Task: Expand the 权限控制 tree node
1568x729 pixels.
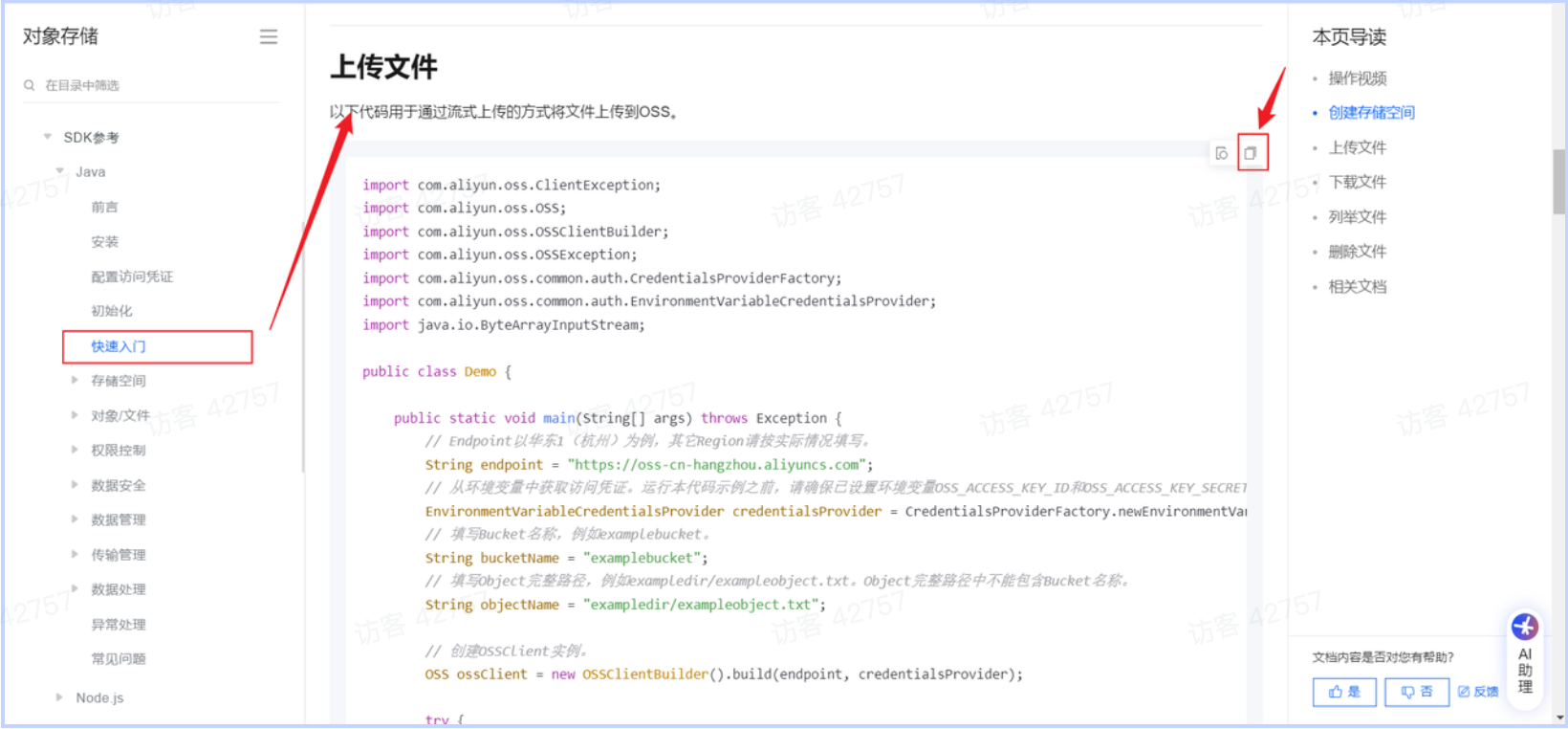Action: 75,450
